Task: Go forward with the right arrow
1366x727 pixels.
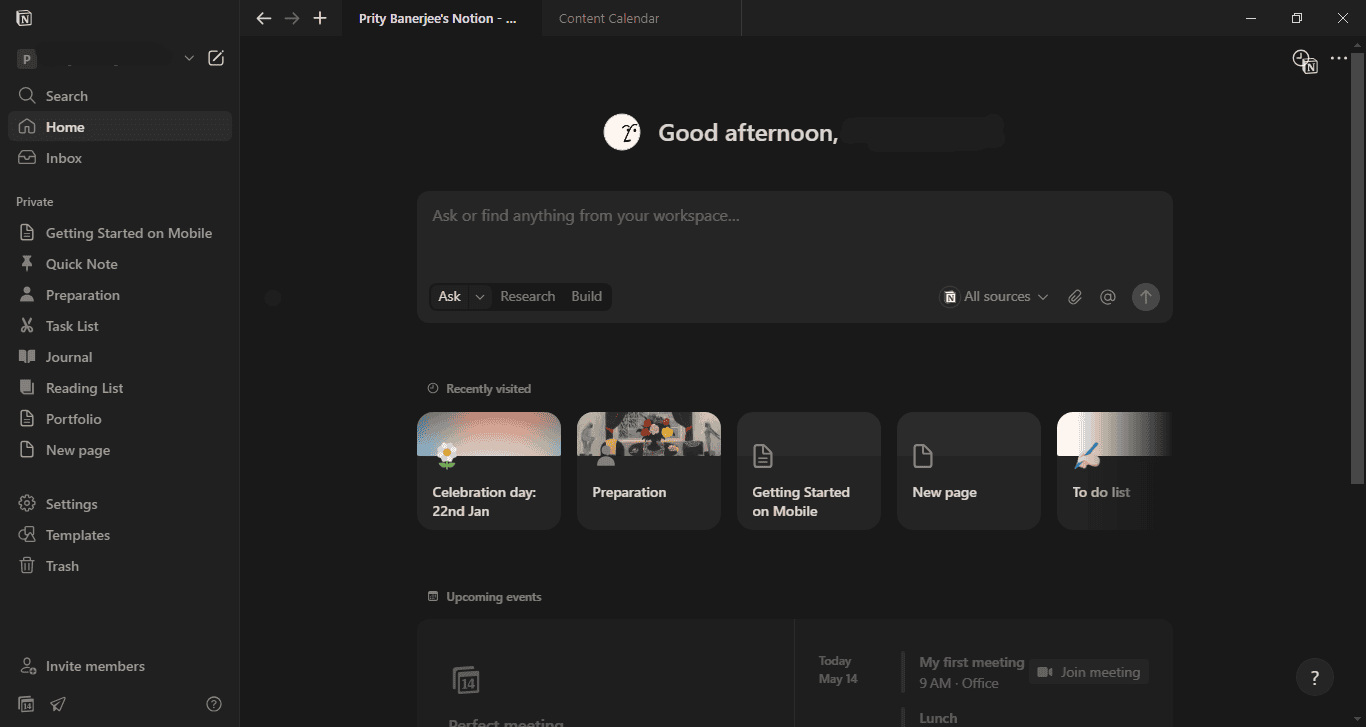Action: 292,18
